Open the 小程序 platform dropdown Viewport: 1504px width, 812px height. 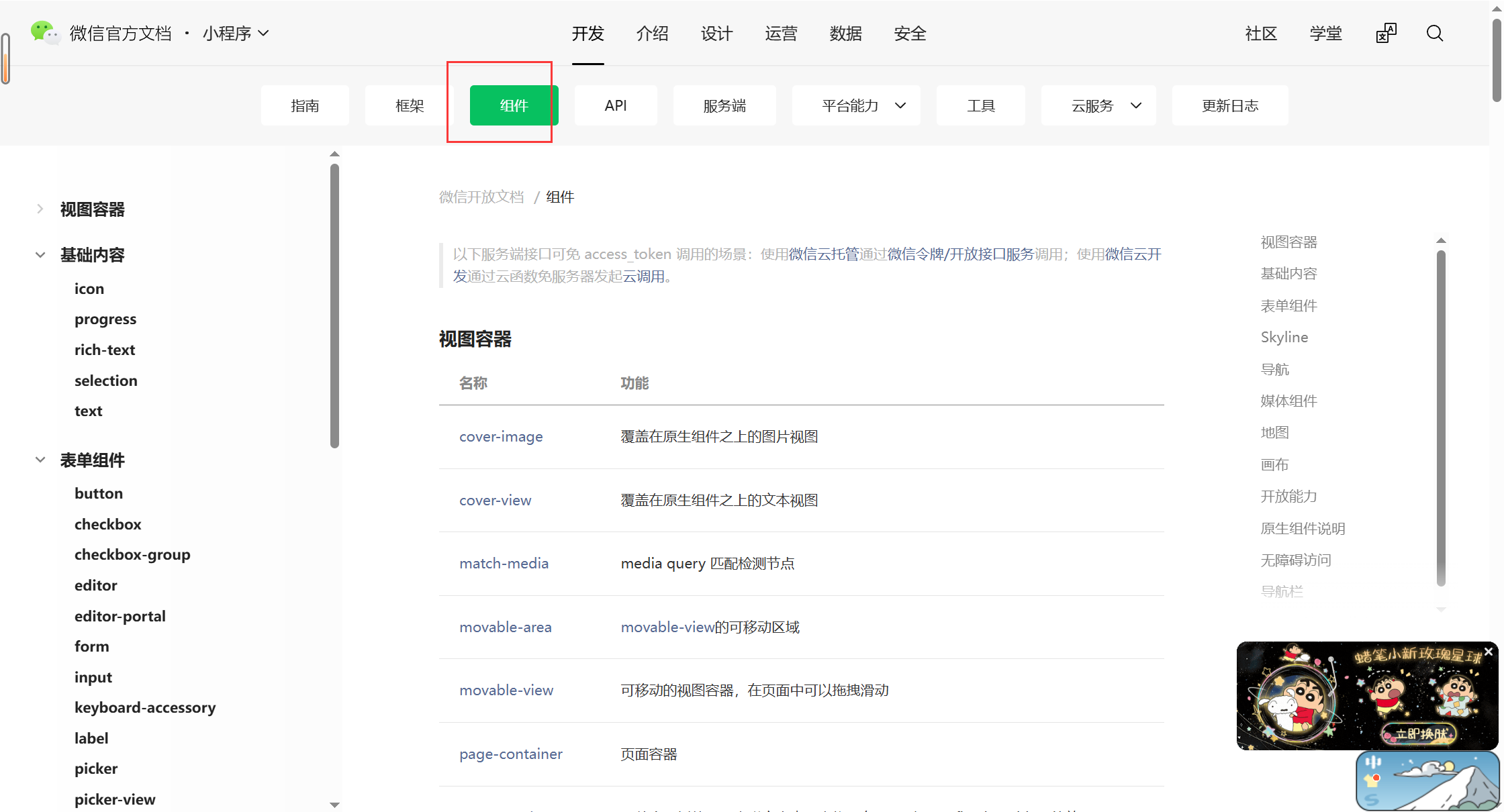(236, 34)
